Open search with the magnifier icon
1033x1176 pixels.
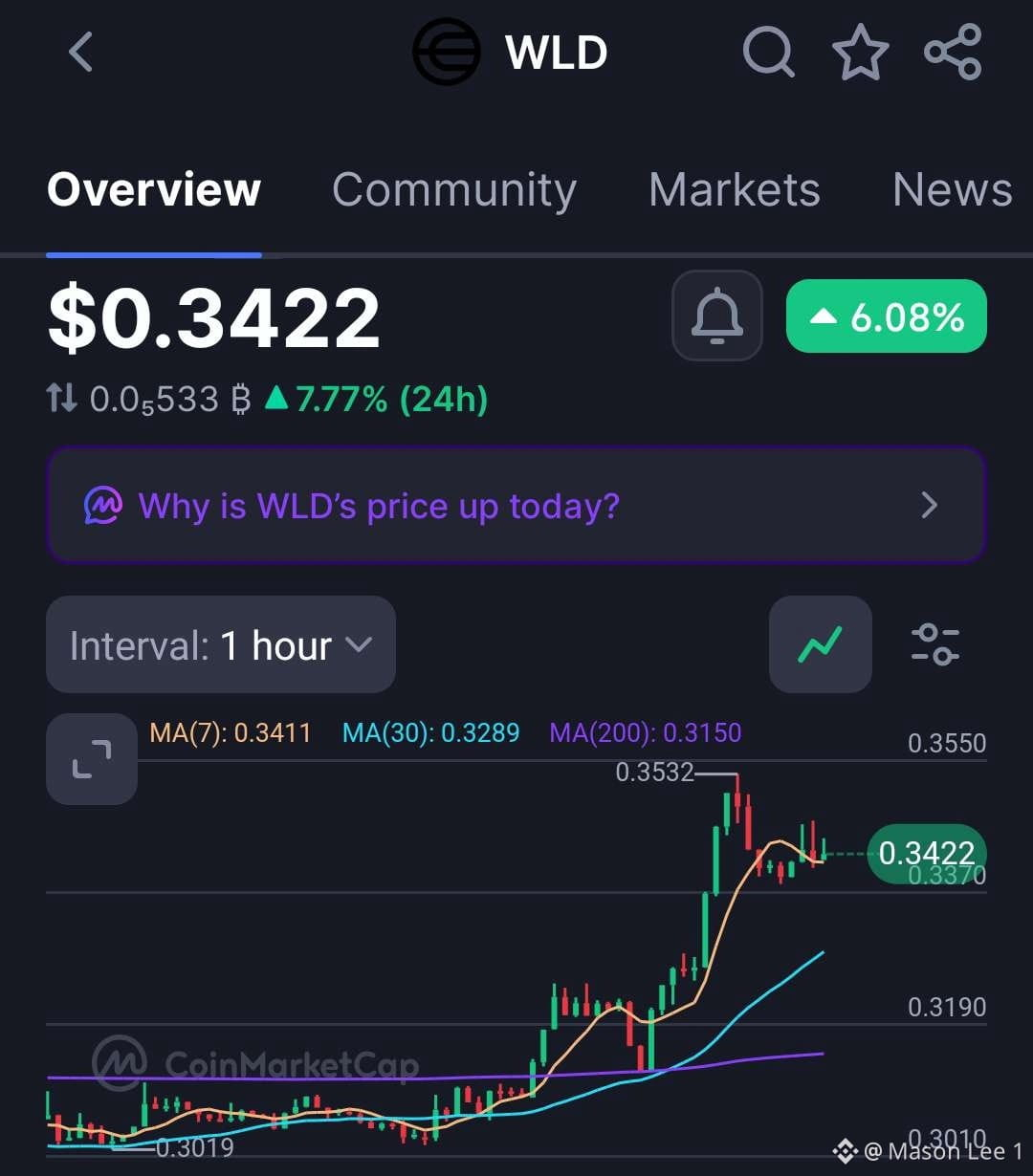768,52
